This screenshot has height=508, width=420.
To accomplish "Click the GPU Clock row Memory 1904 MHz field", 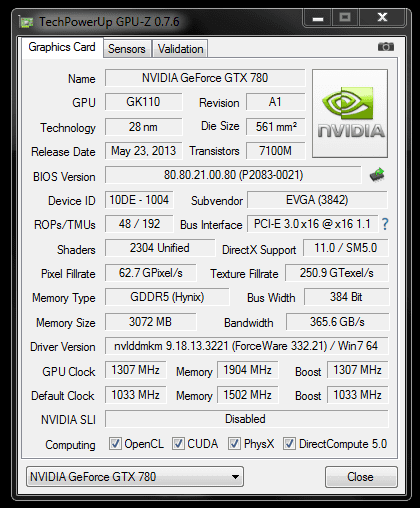I will pos(247,370).
